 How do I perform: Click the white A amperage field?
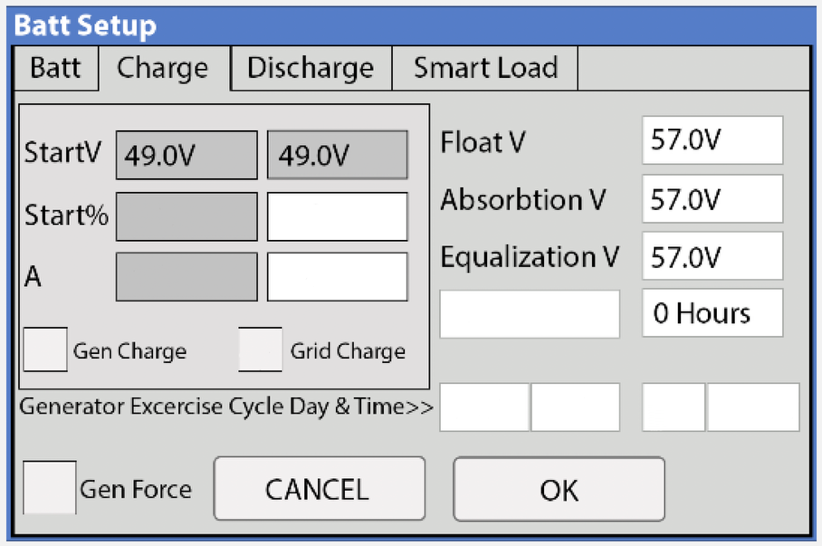338,277
